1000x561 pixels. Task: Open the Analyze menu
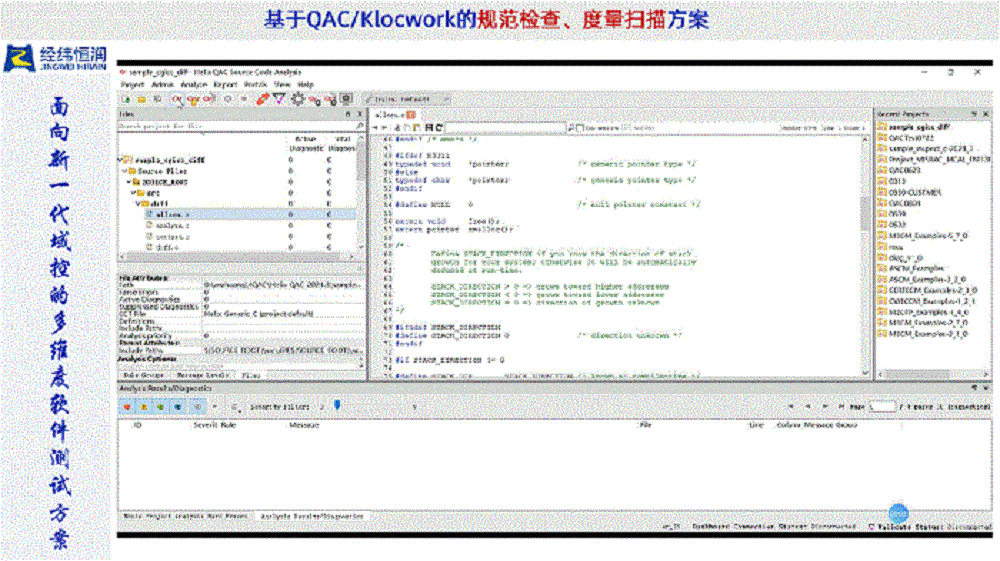pyautogui.click(x=194, y=84)
